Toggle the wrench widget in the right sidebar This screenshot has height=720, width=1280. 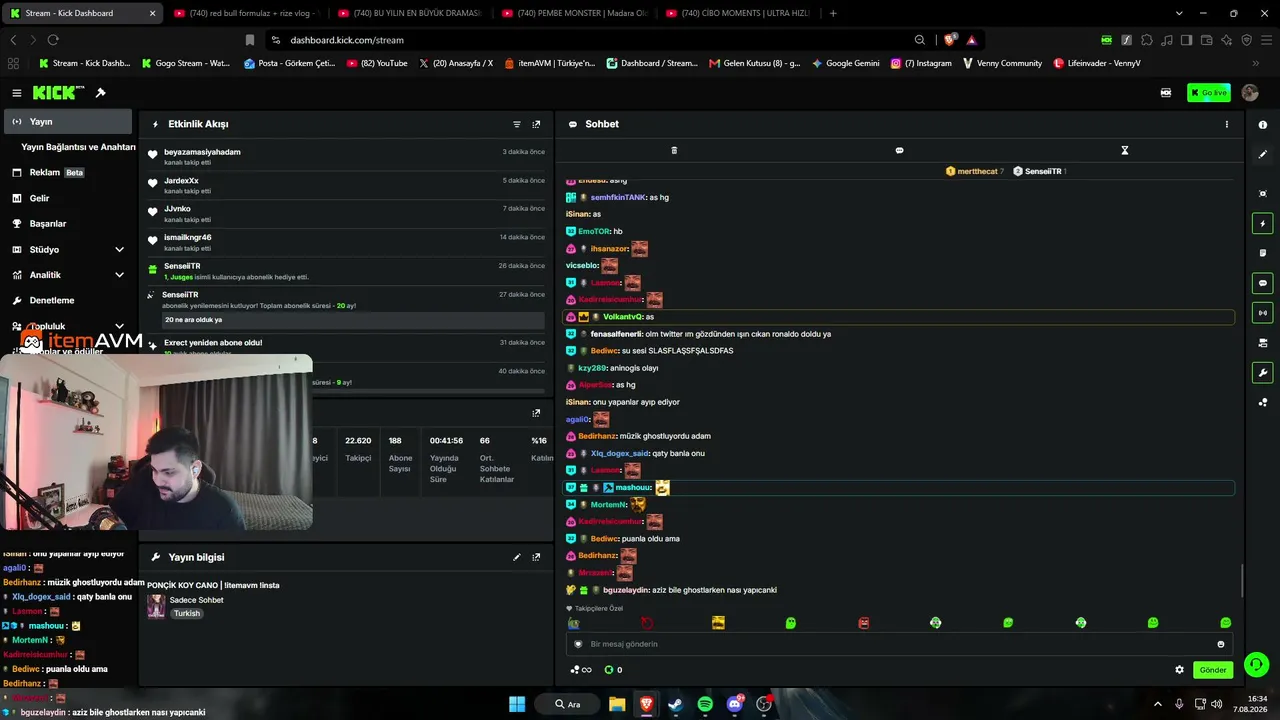point(1263,373)
